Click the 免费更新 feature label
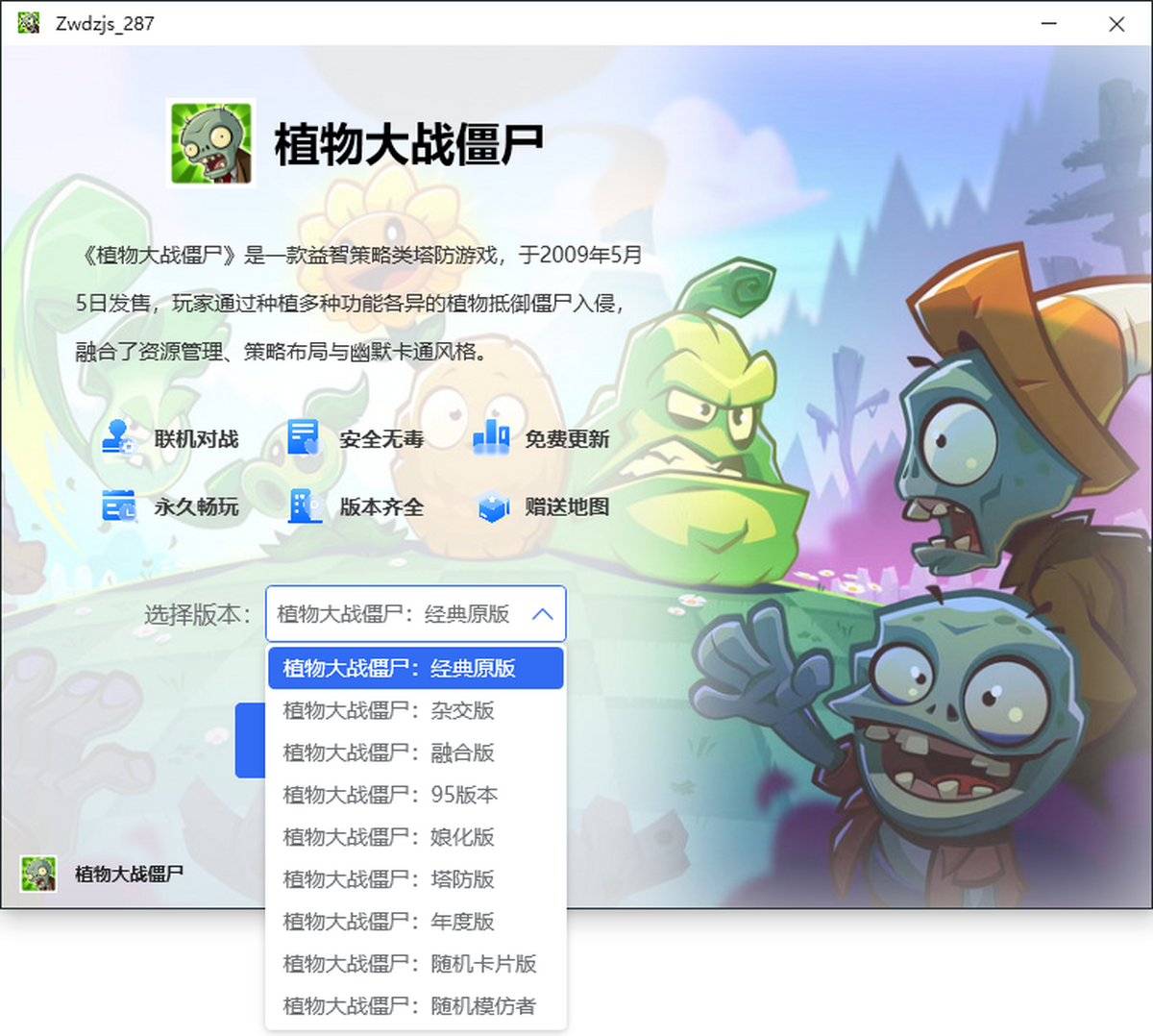1153x1036 pixels. coord(567,439)
